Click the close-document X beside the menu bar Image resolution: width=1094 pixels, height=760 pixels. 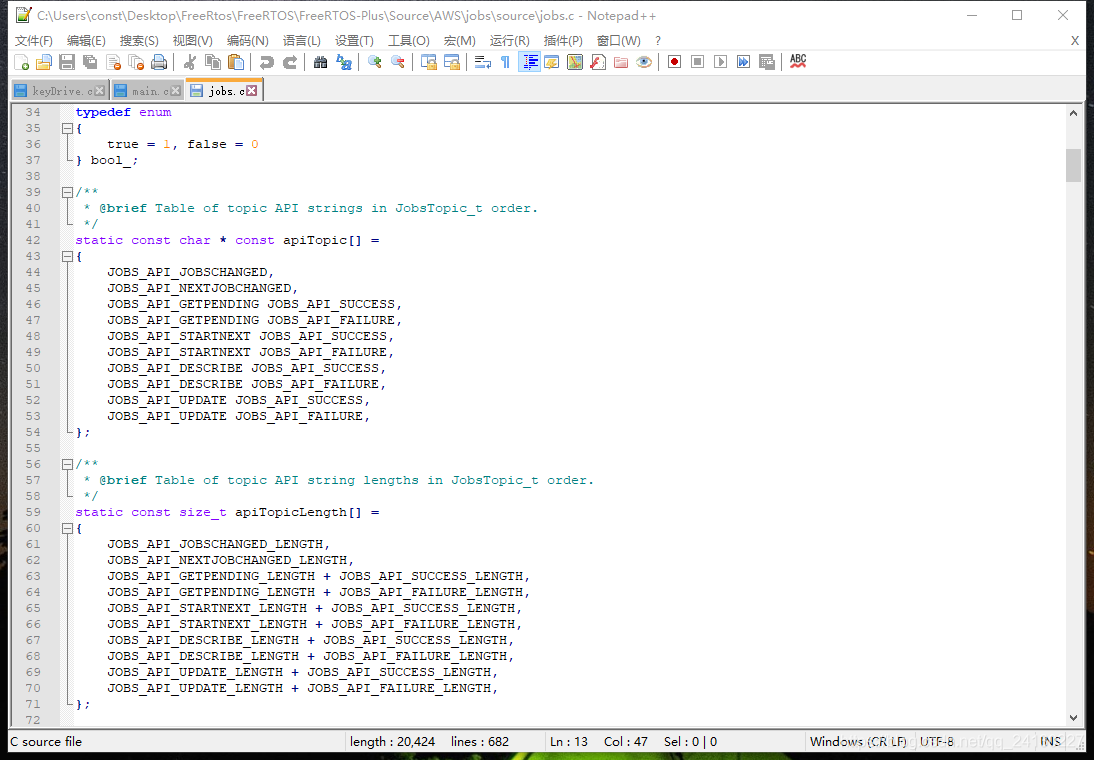coord(1074,40)
